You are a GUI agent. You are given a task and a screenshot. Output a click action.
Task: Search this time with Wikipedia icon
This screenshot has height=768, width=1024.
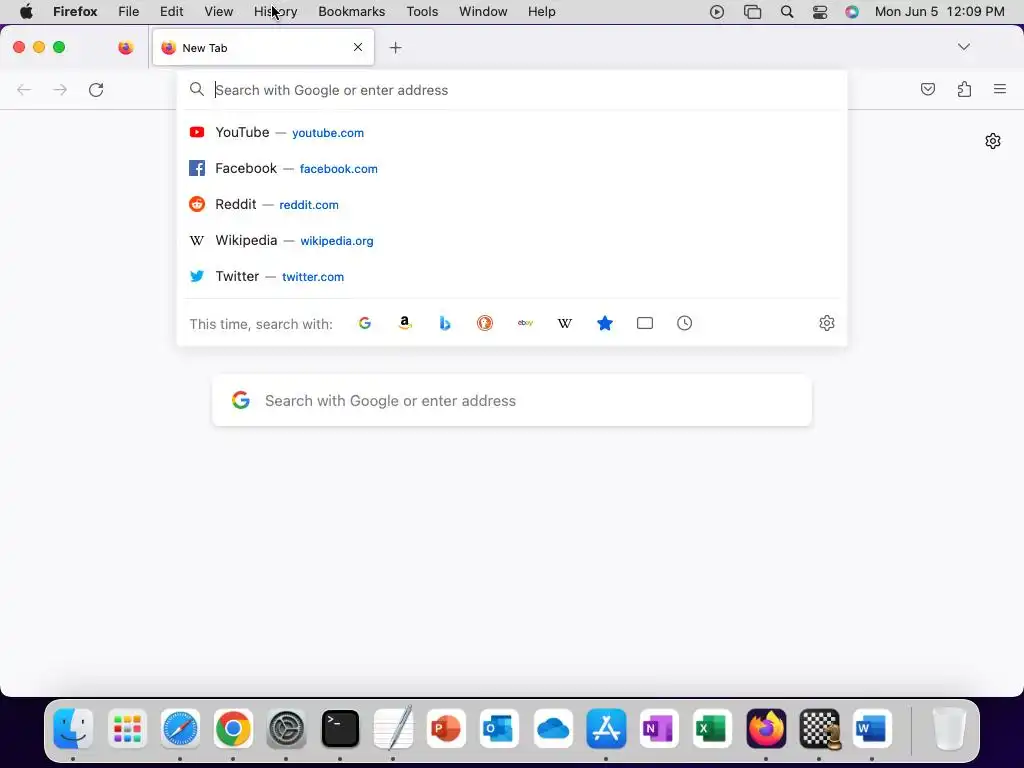click(x=565, y=323)
